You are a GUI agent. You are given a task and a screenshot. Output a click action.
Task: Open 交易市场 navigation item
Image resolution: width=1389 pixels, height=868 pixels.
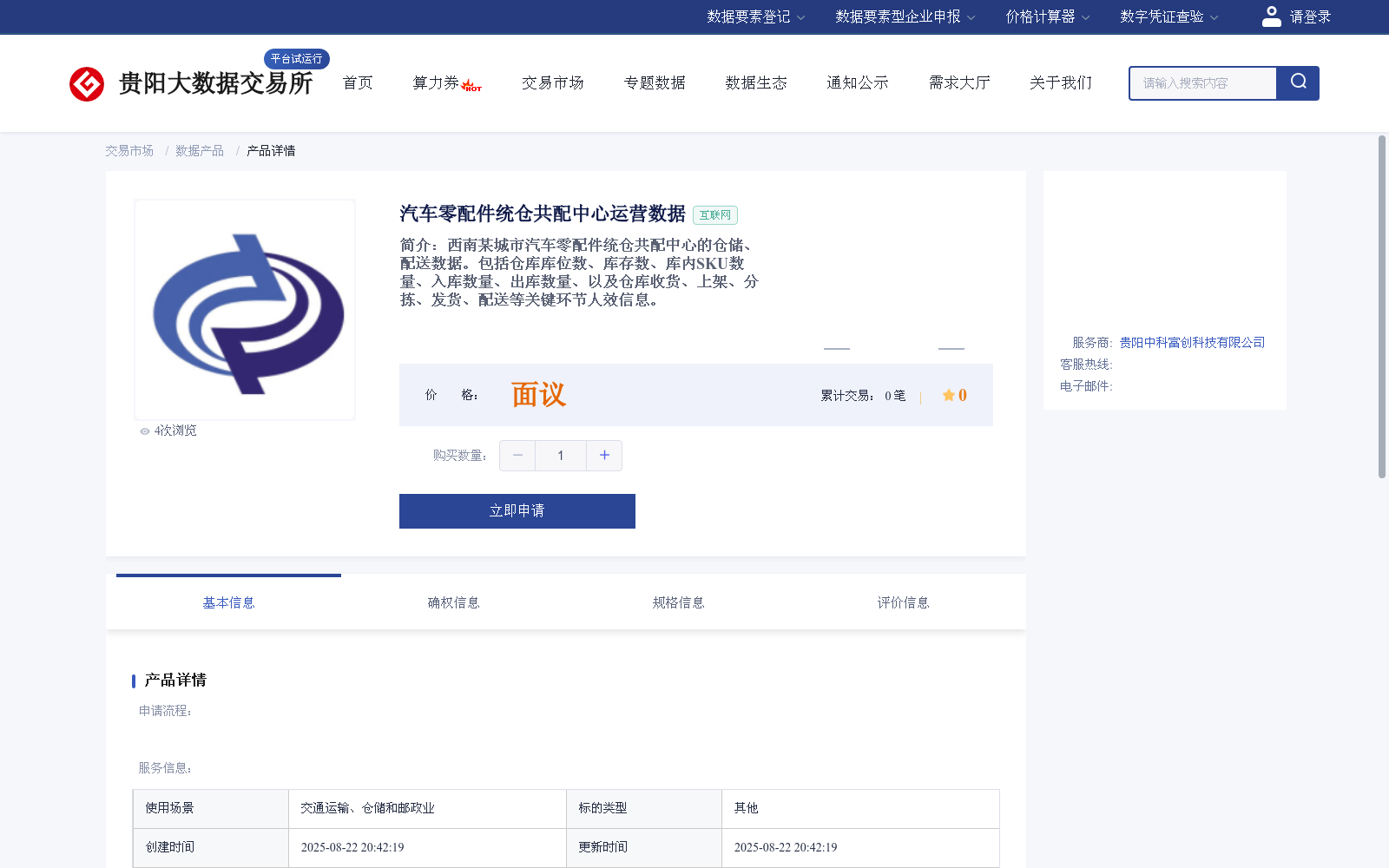(553, 82)
